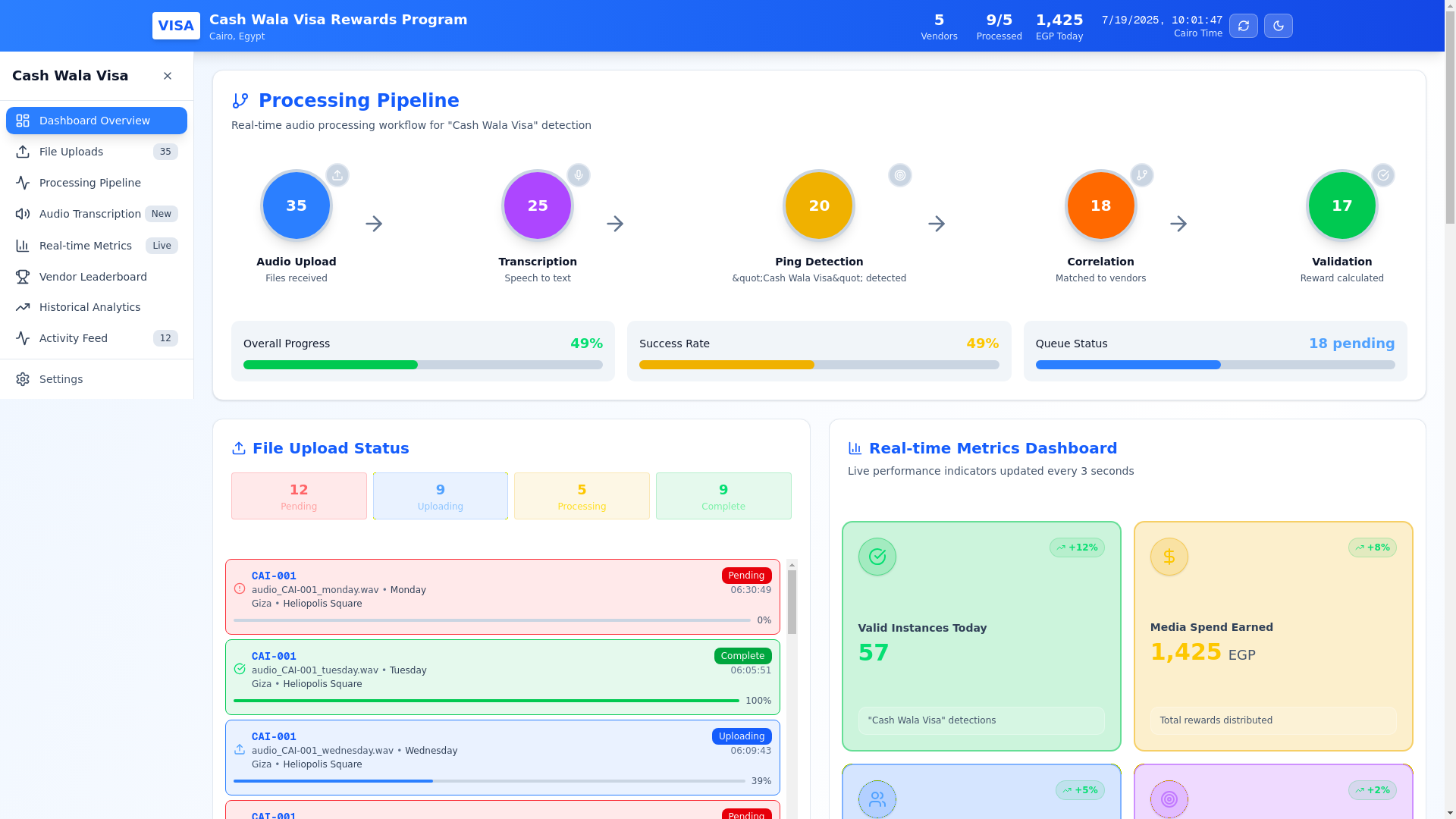This screenshot has width=1456, height=819.
Task: Click the Historical Analytics trending icon
Action: pyautogui.click(x=23, y=307)
